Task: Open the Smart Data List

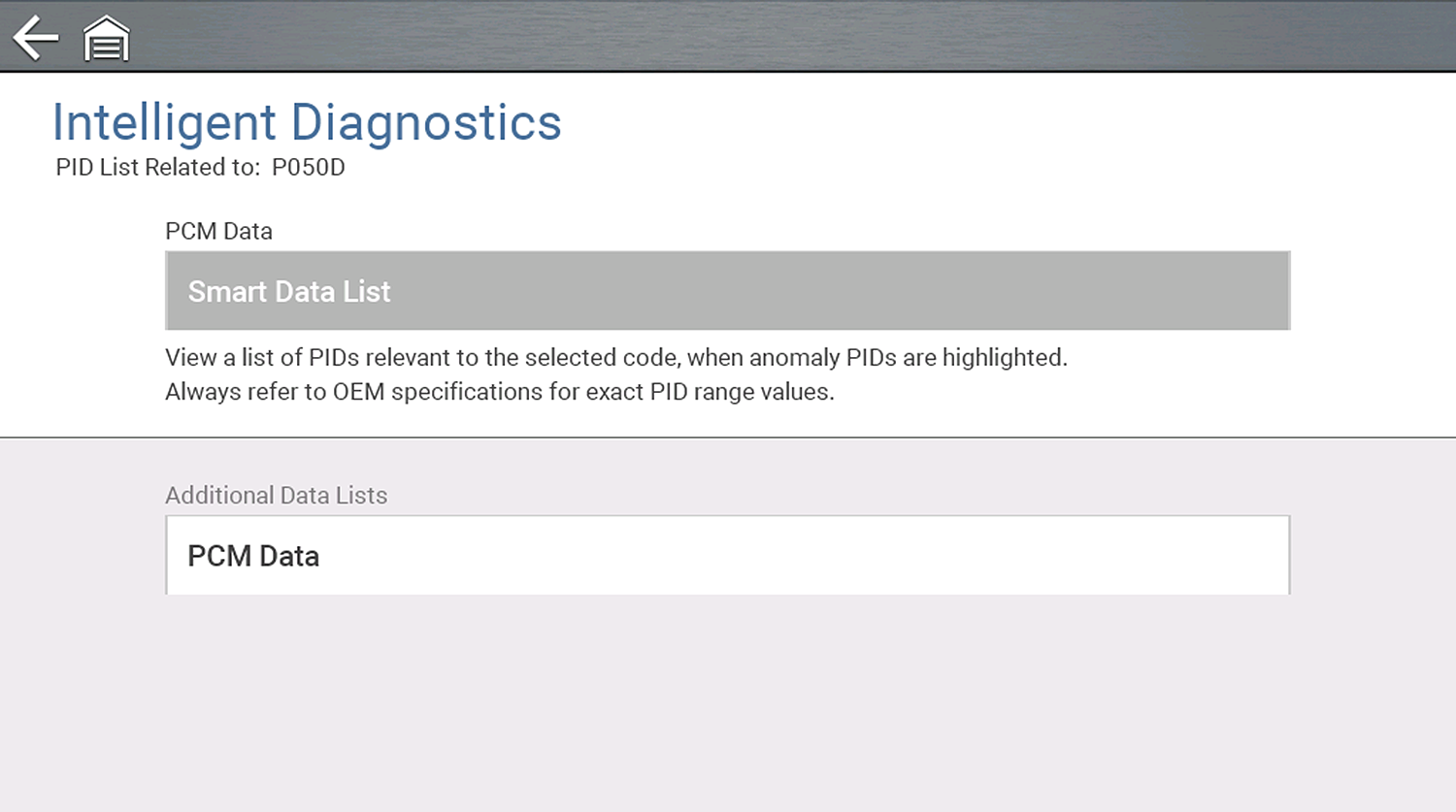Action: click(727, 291)
